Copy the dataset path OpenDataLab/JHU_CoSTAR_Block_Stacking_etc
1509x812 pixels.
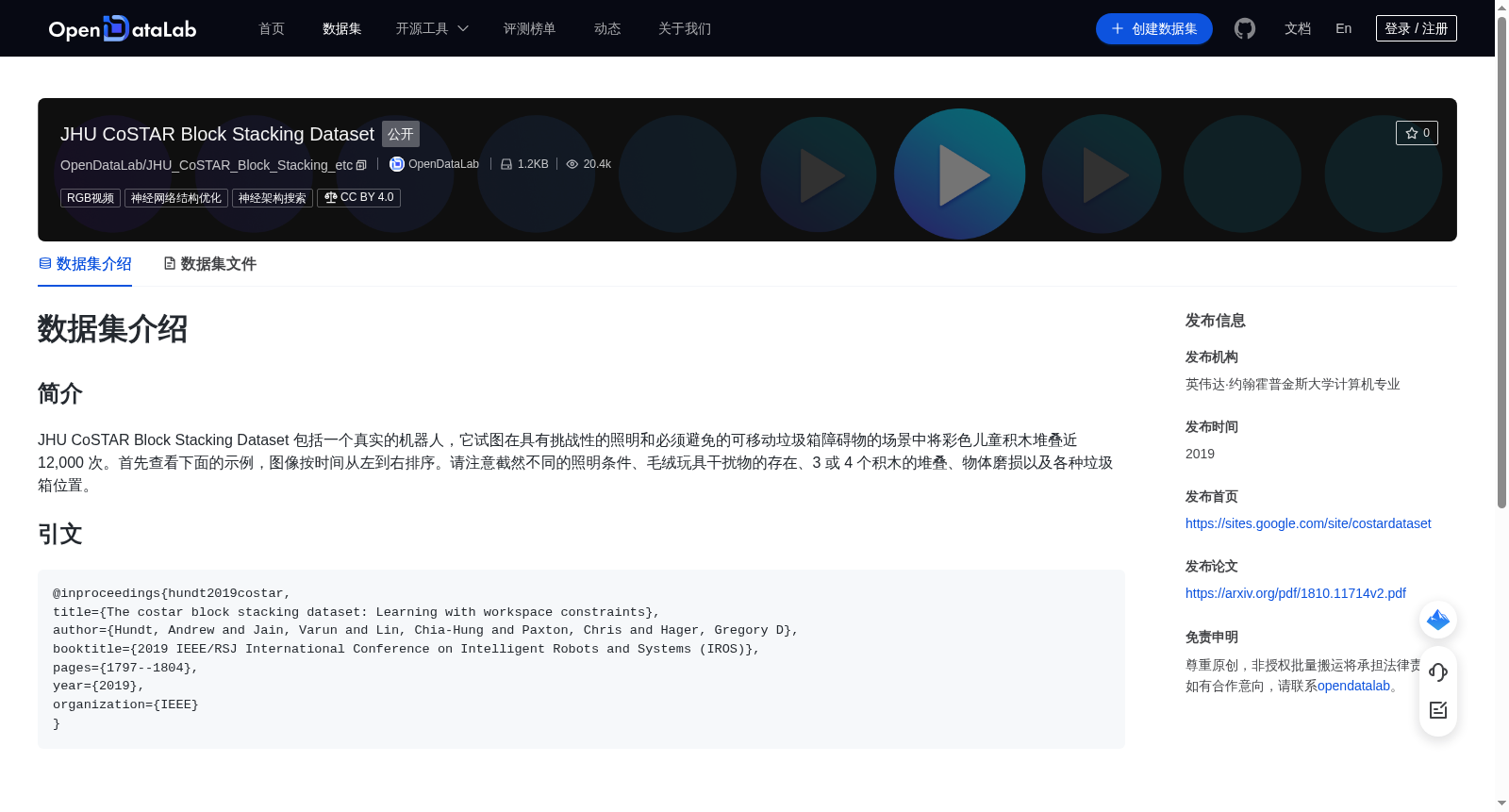point(361,165)
